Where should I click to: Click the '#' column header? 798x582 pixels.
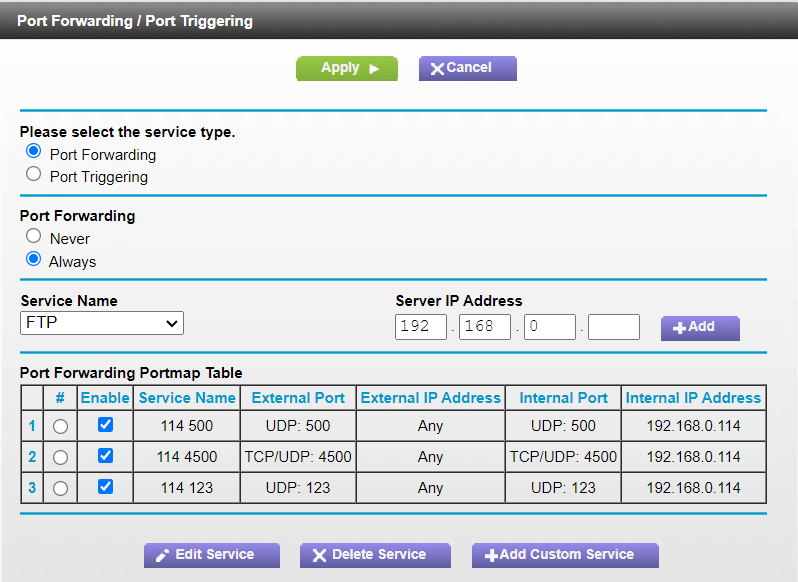tap(60, 398)
